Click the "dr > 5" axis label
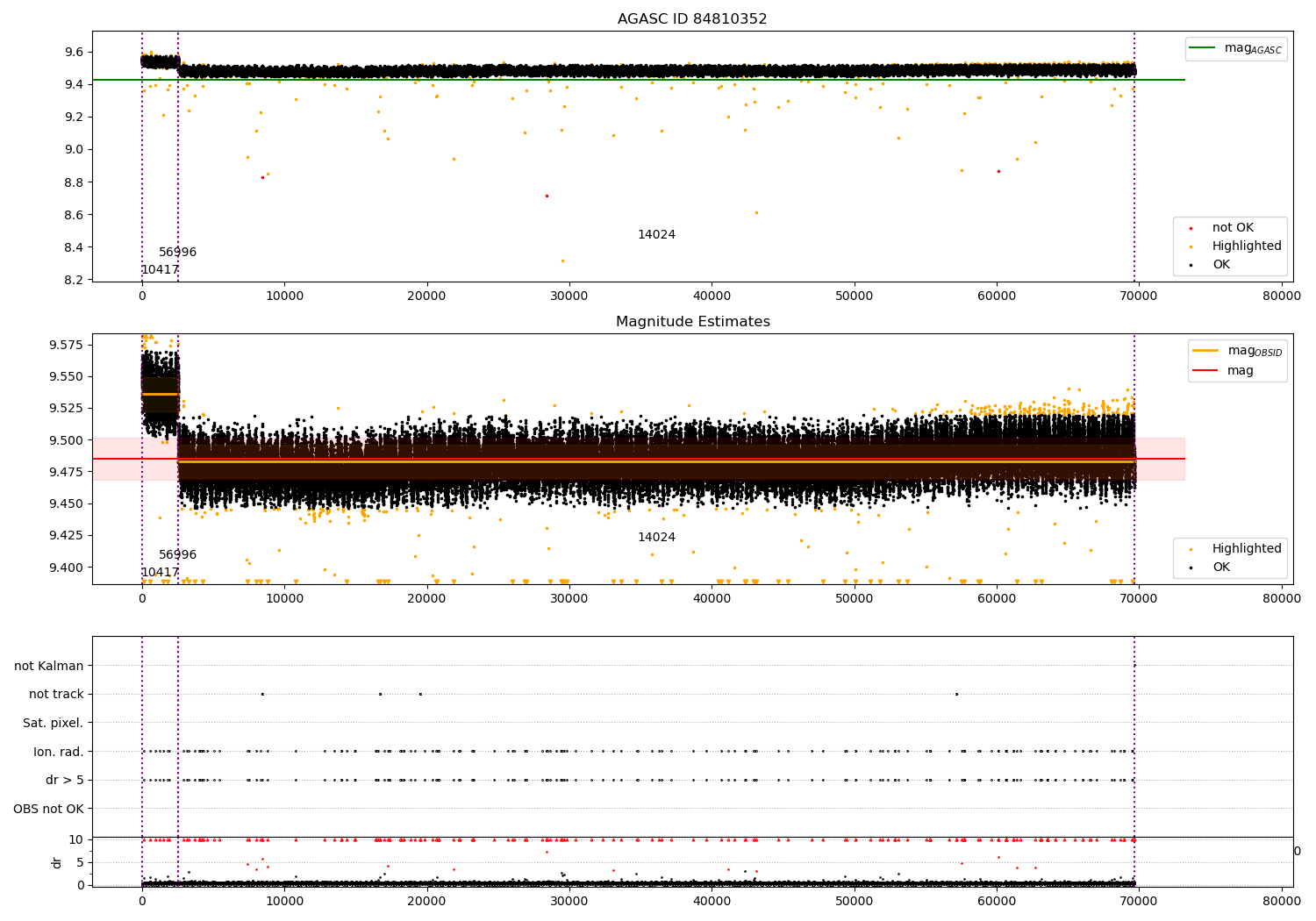This screenshot has width=1316, height=921. point(64,781)
